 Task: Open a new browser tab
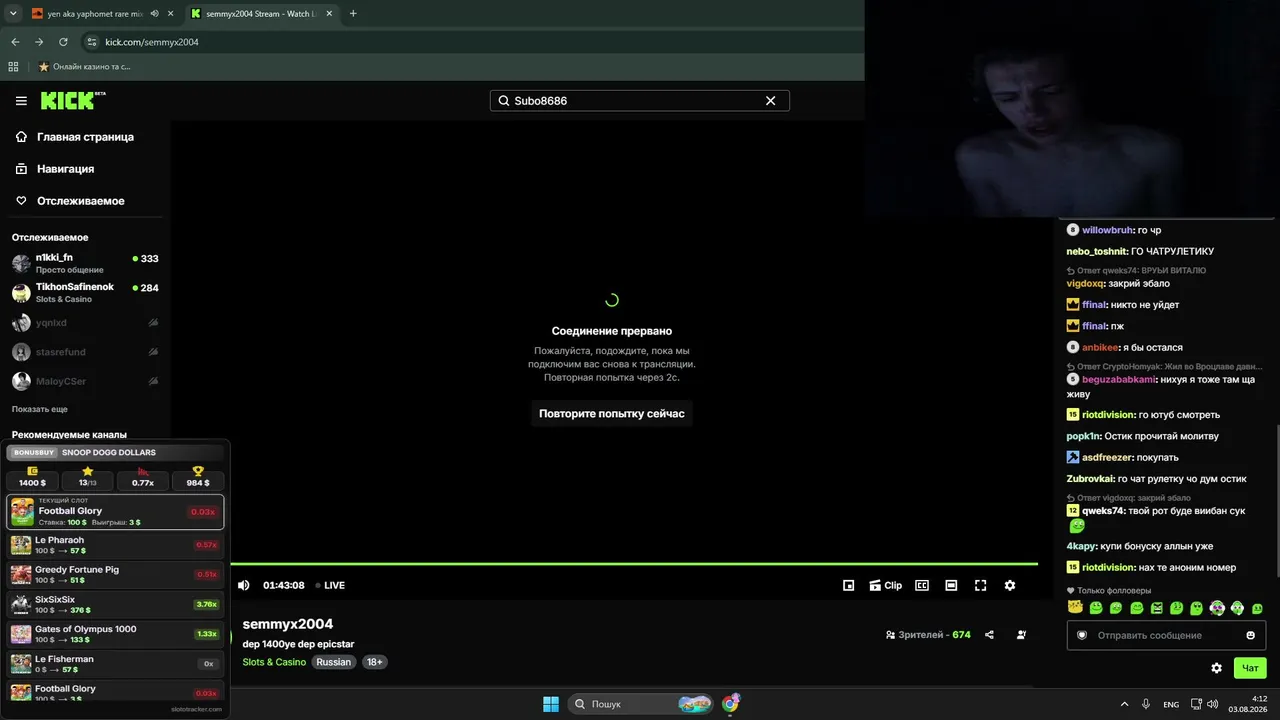(353, 14)
